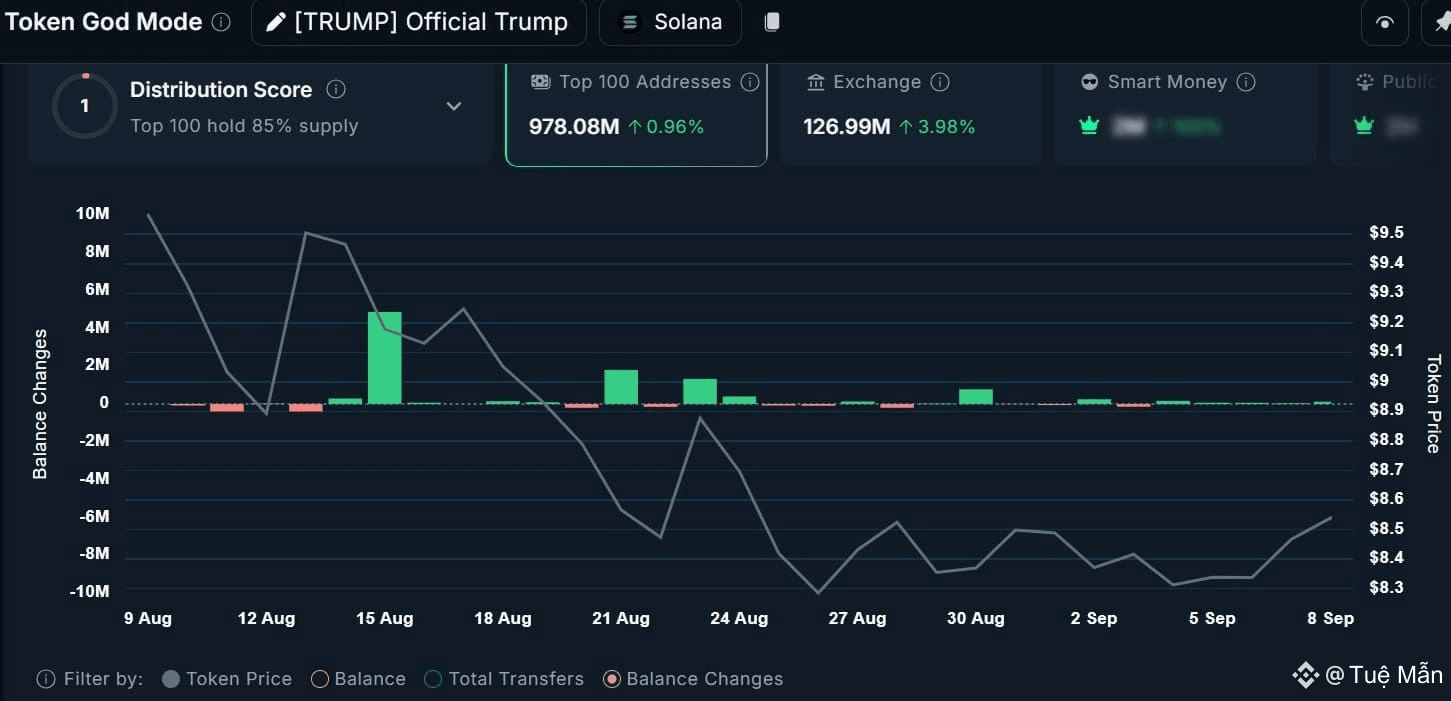This screenshot has width=1451, height=701.
Task: Toggle the Balance Changes filter
Action: (x=693, y=679)
